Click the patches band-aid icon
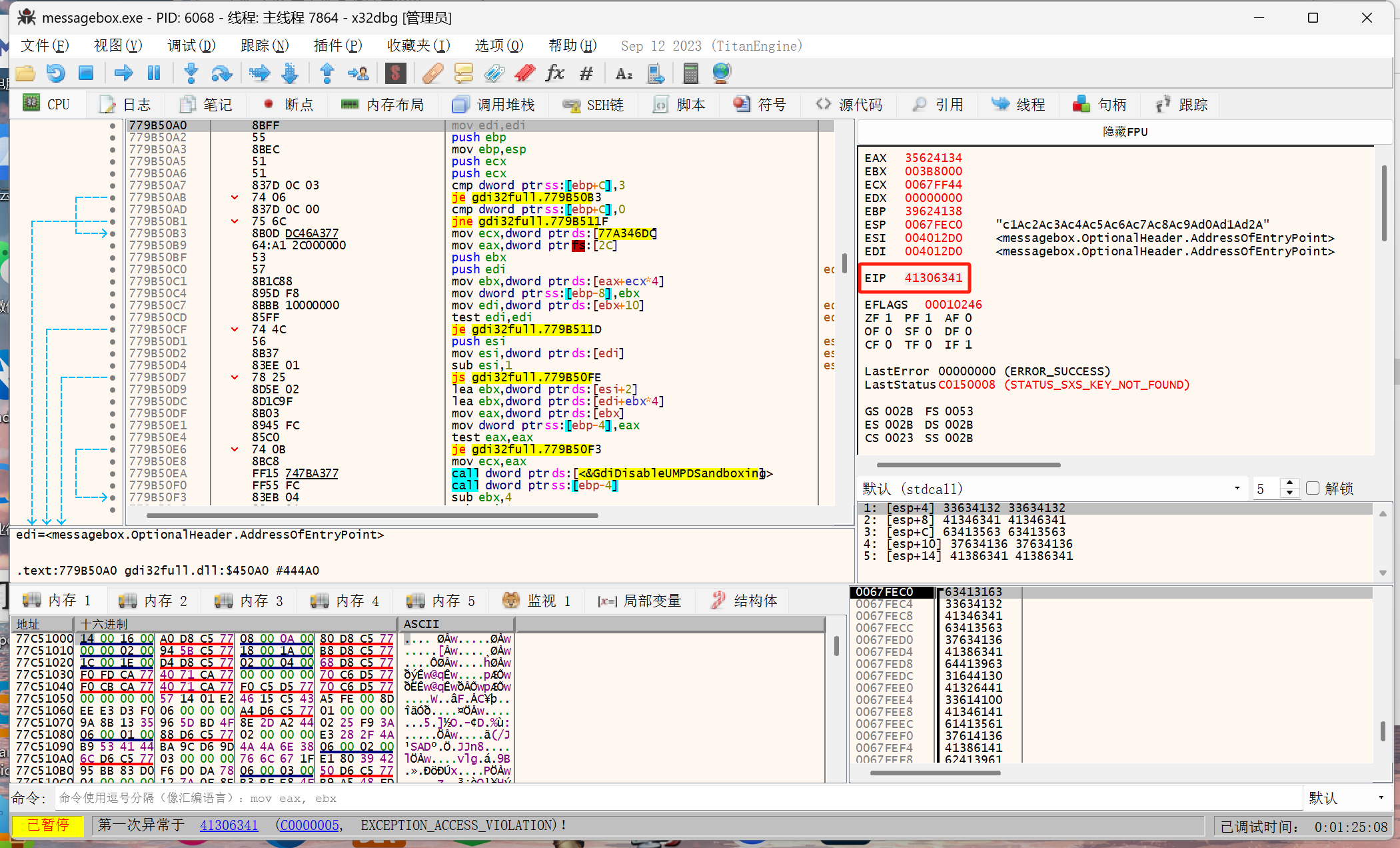 point(432,73)
